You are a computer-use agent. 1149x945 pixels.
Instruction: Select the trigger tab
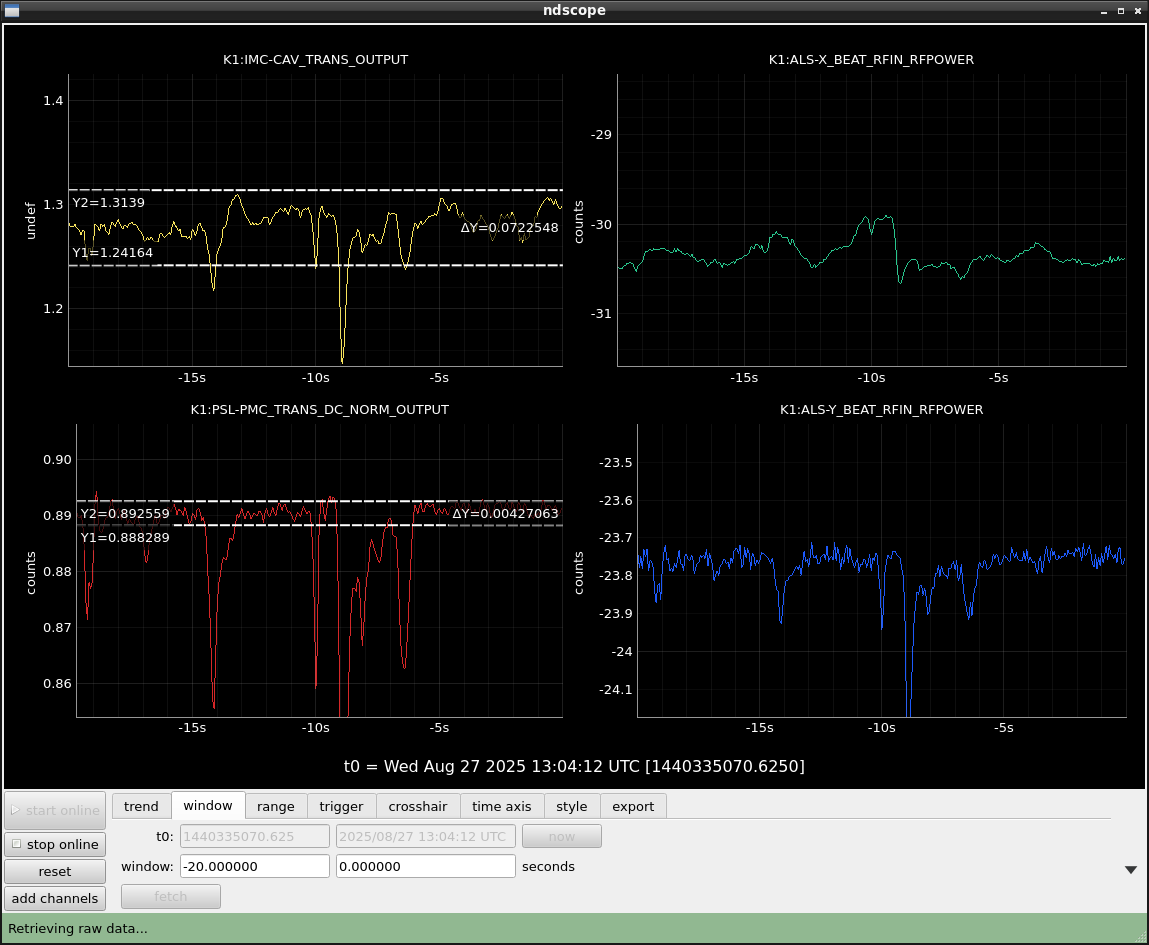[x=341, y=806]
